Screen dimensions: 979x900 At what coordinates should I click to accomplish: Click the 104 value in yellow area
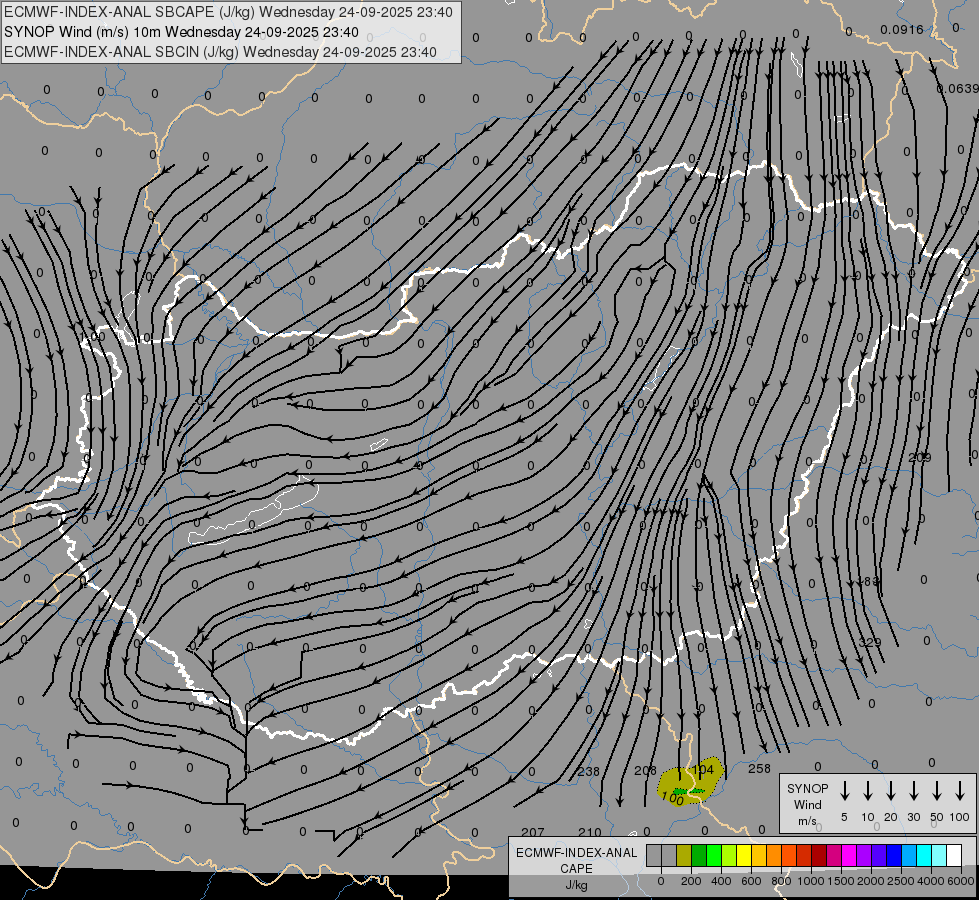(x=702, y=769)
